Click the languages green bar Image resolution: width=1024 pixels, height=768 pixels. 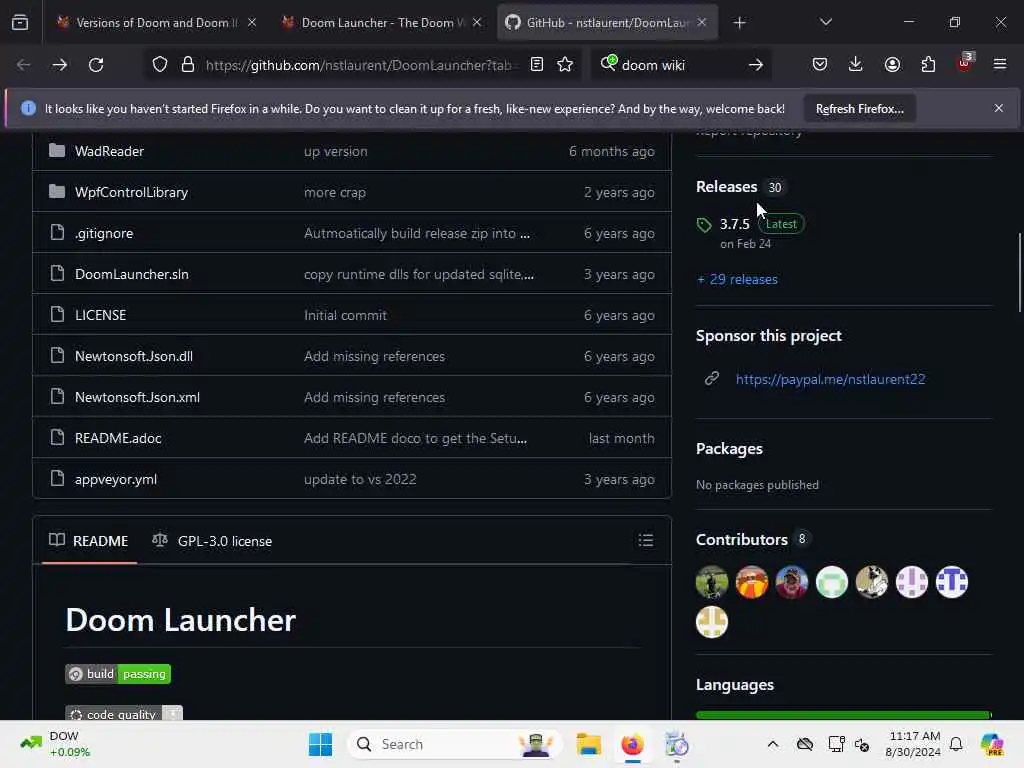point(844,715)
